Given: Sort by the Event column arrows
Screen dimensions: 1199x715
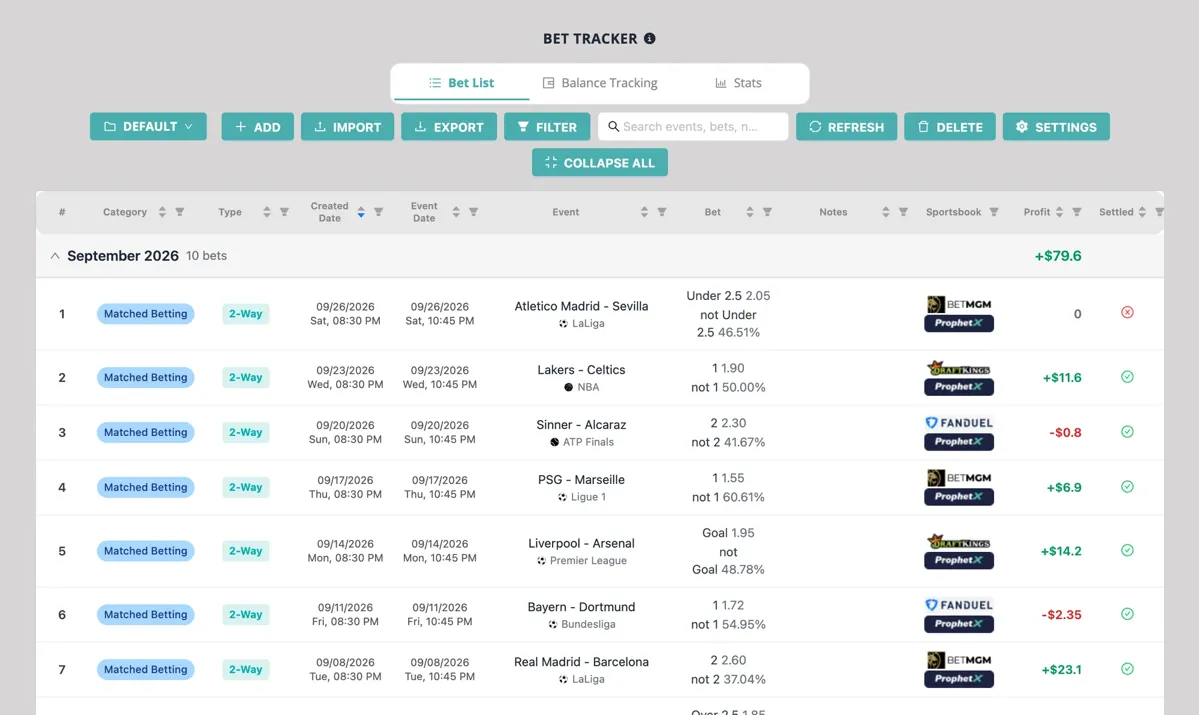Looking at the screenshot, I should pyautogui.click(x=645, y=212).
